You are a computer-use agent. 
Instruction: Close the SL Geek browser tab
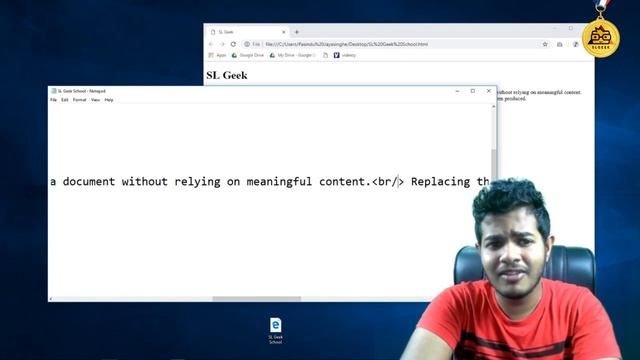point(284,32)
